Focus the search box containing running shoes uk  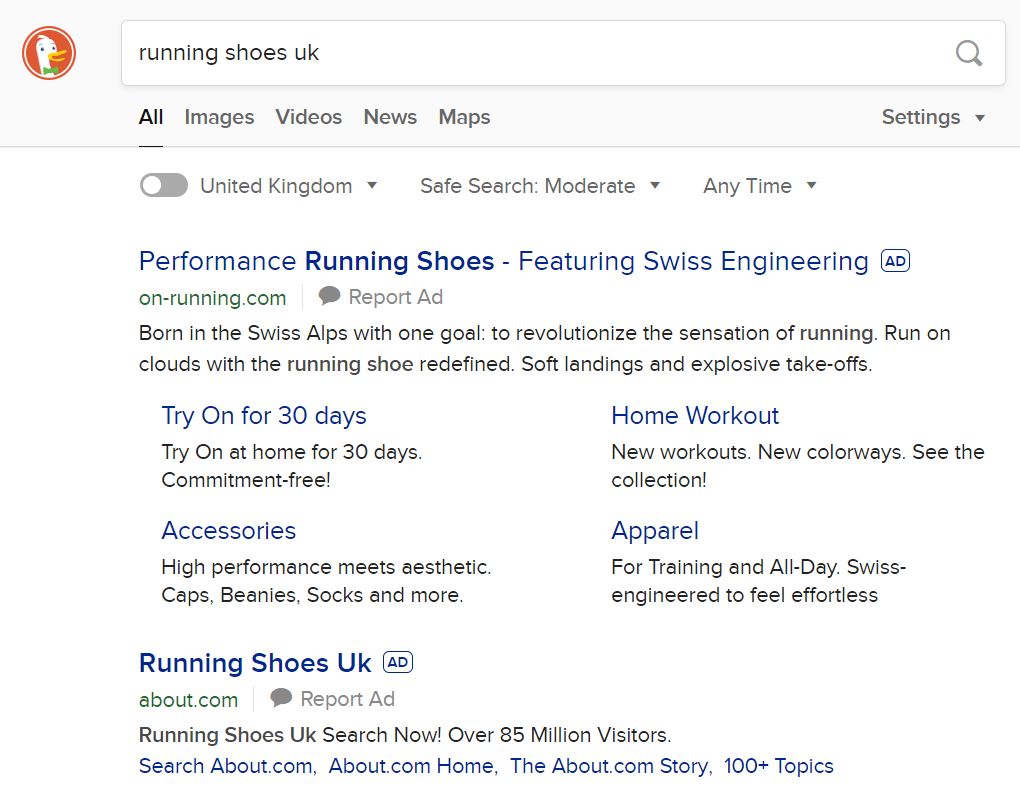pos(563,53)
